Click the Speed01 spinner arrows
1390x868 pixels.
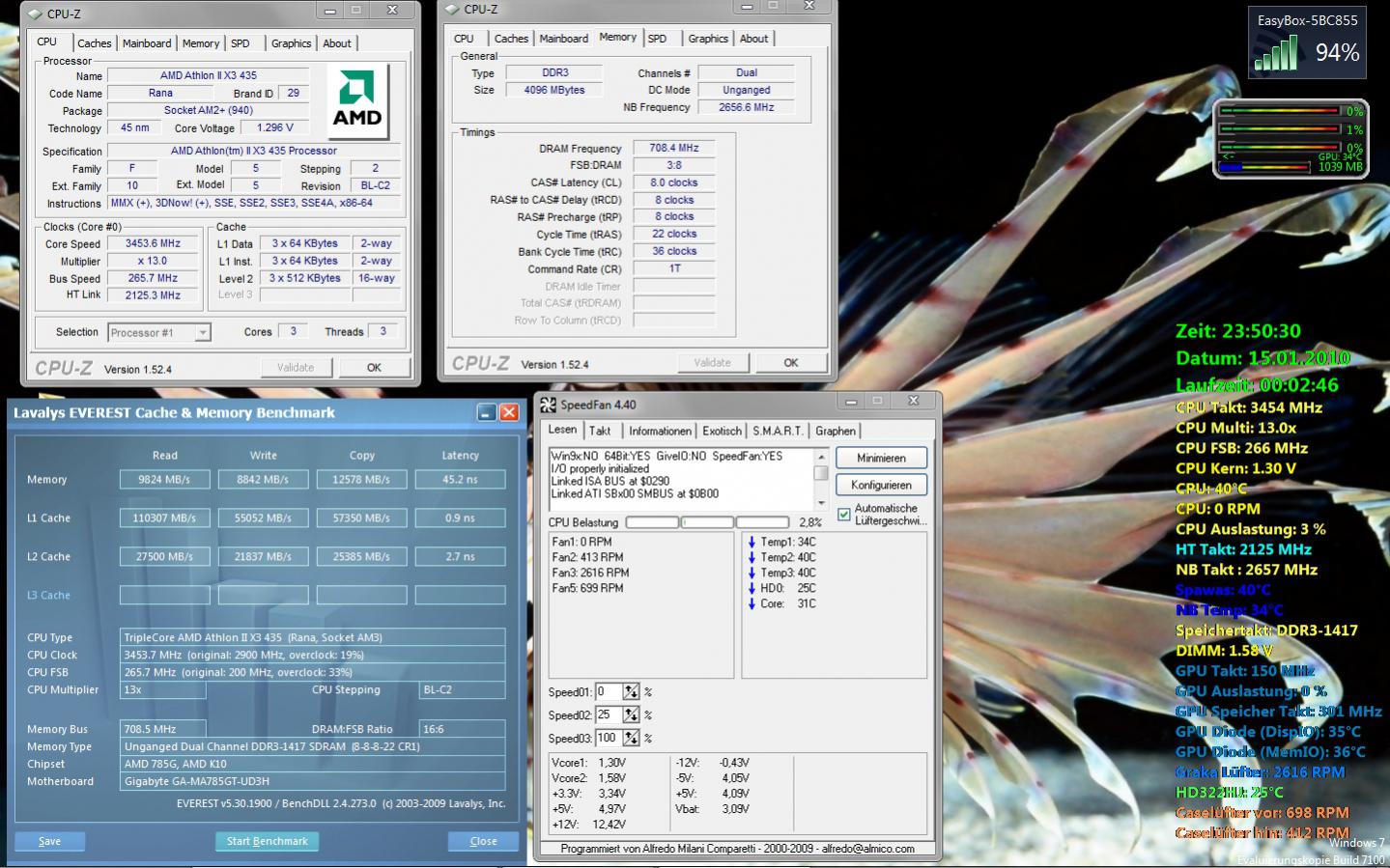pyautogui.click(x=632, y=692)
